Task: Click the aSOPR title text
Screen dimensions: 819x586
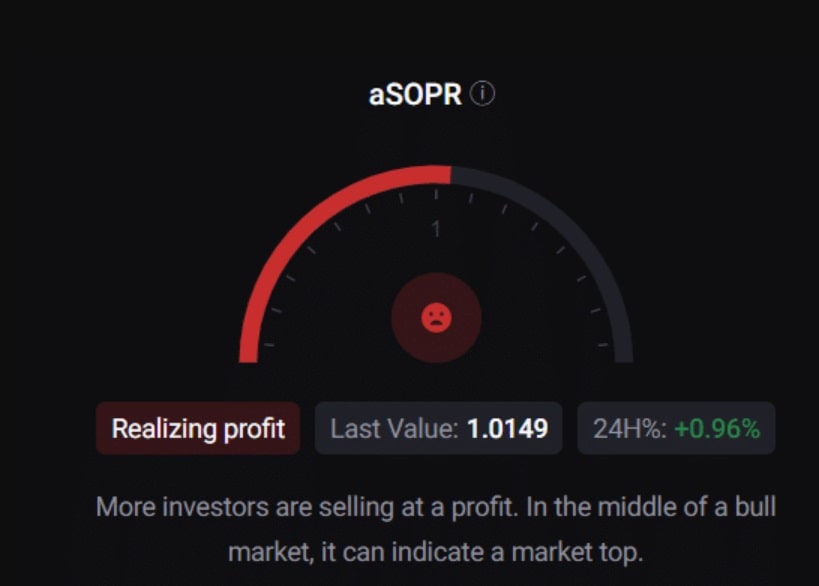Action: click(415, 95)
